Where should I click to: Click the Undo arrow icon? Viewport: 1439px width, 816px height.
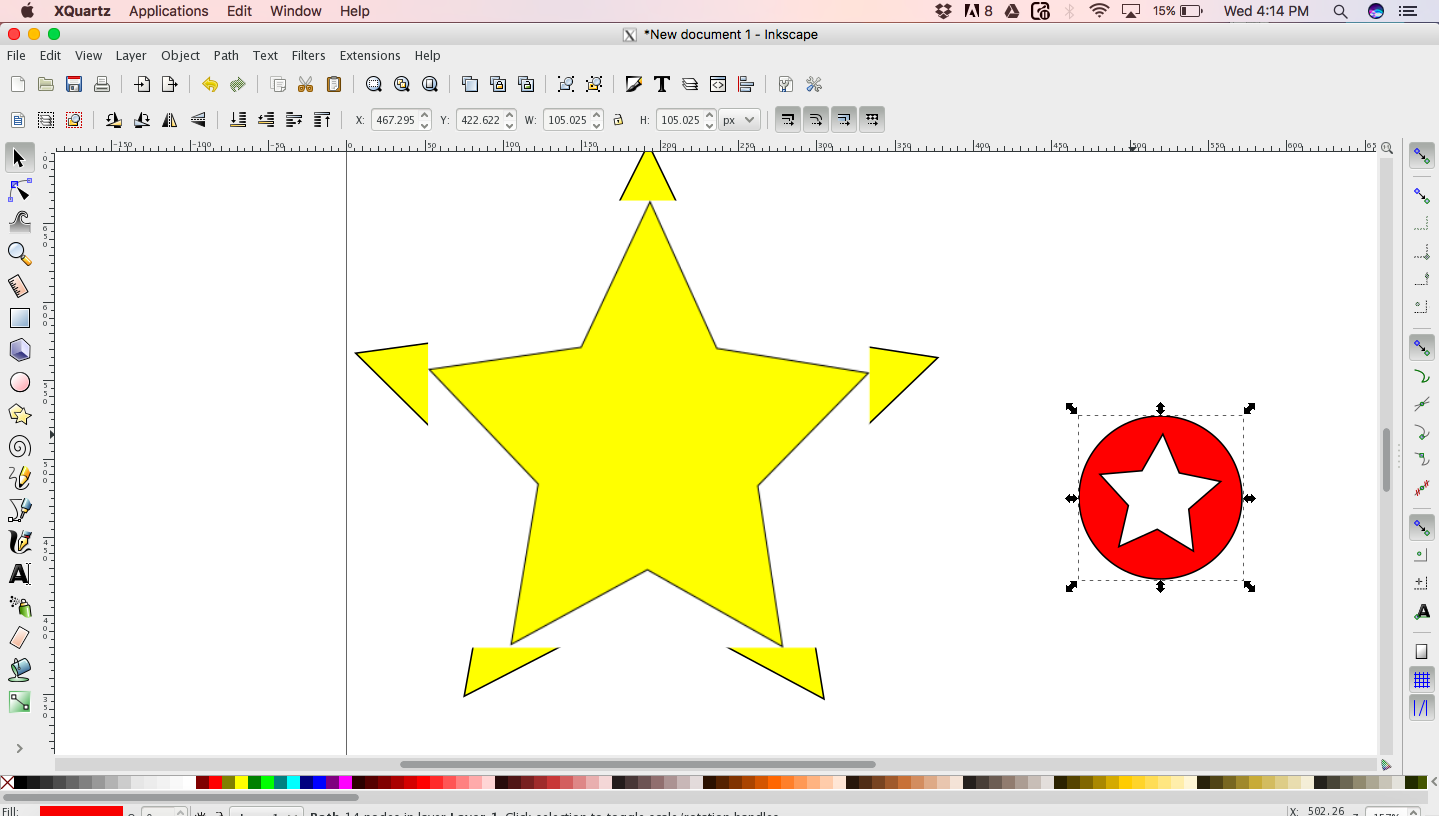coord(209,84)
